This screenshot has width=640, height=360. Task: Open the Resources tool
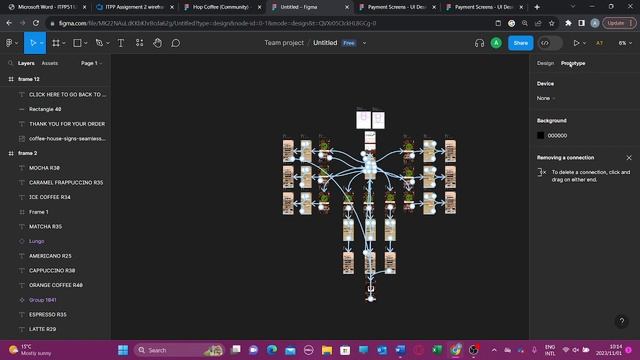pos(140,43)
